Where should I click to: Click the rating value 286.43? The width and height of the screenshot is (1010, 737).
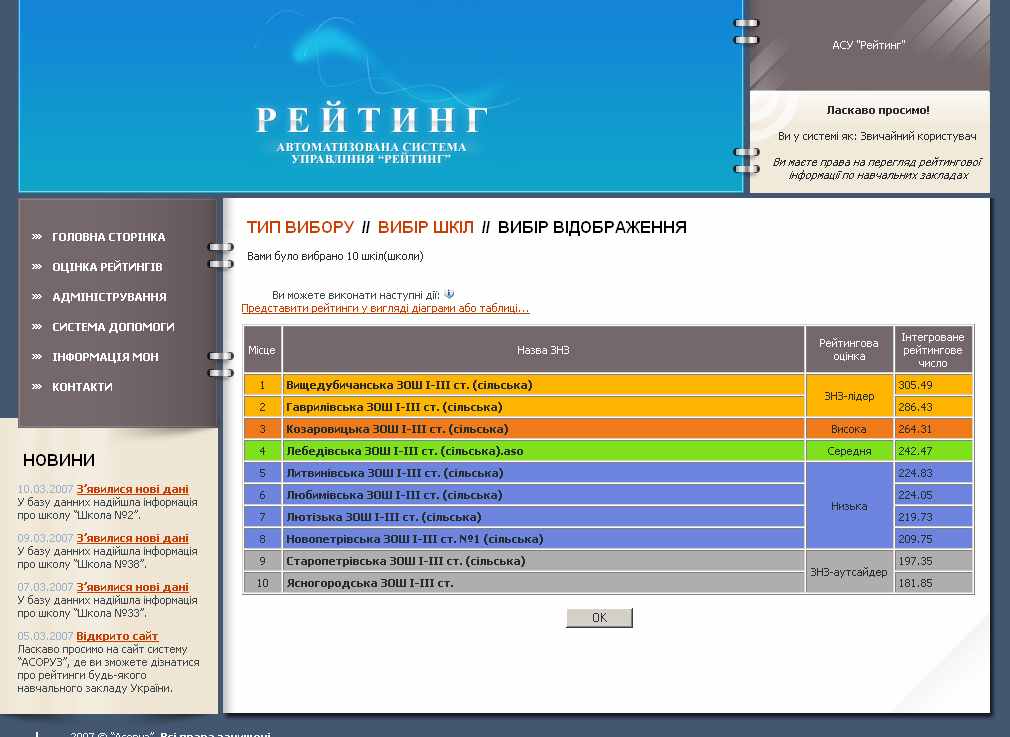point(915,407)
